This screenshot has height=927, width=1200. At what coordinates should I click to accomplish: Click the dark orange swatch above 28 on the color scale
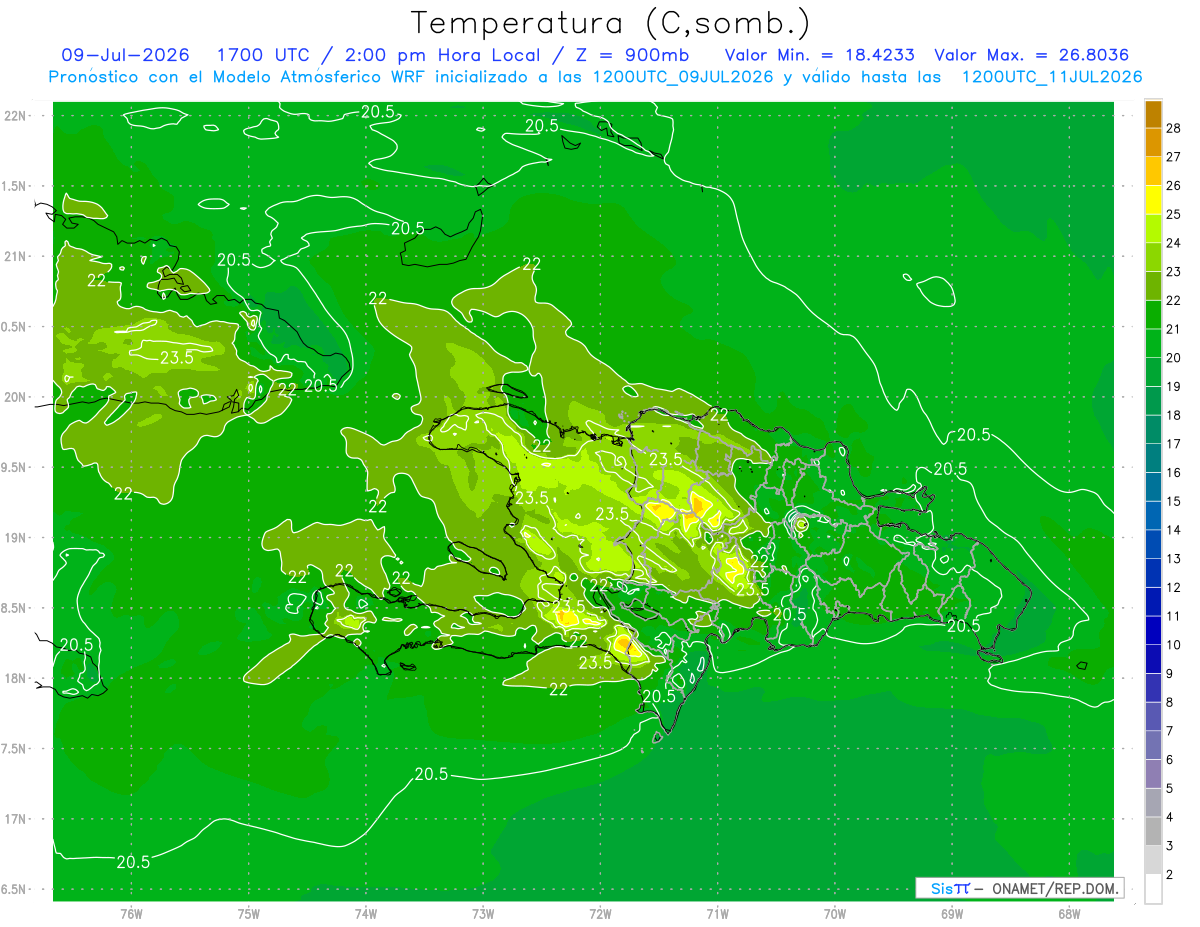1153,113
